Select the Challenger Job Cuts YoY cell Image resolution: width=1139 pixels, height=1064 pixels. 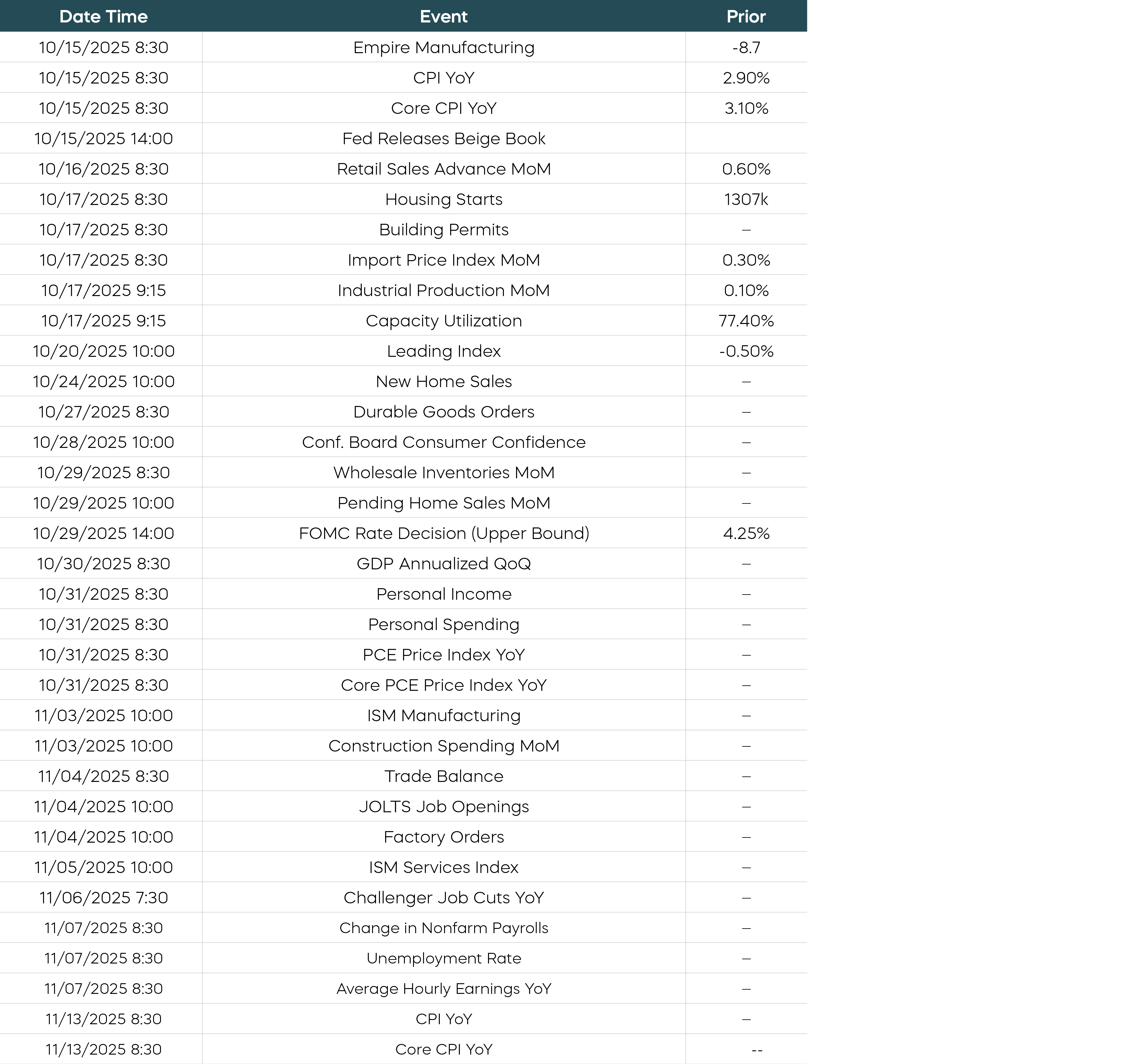443,897
